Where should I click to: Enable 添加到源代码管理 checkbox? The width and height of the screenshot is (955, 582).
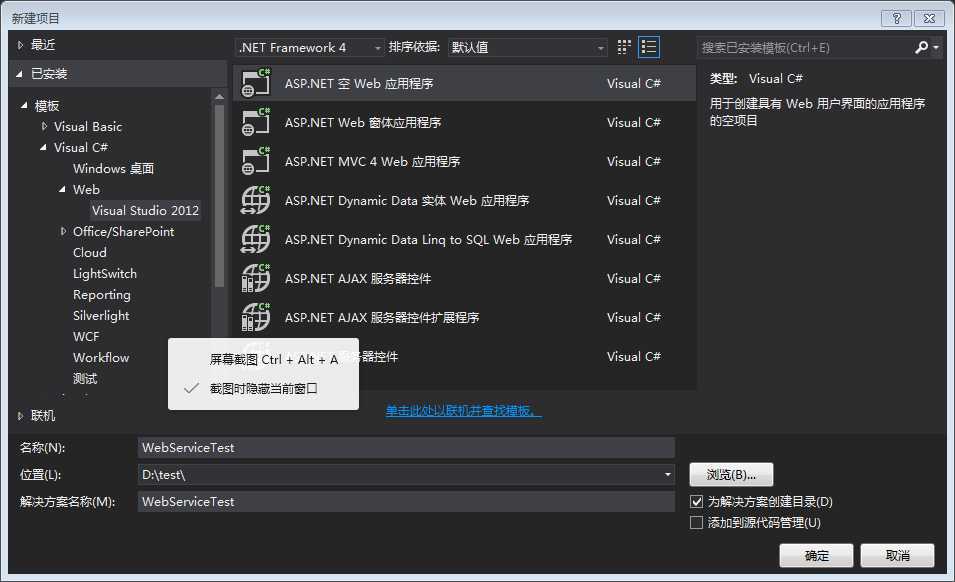pos(696,523)
